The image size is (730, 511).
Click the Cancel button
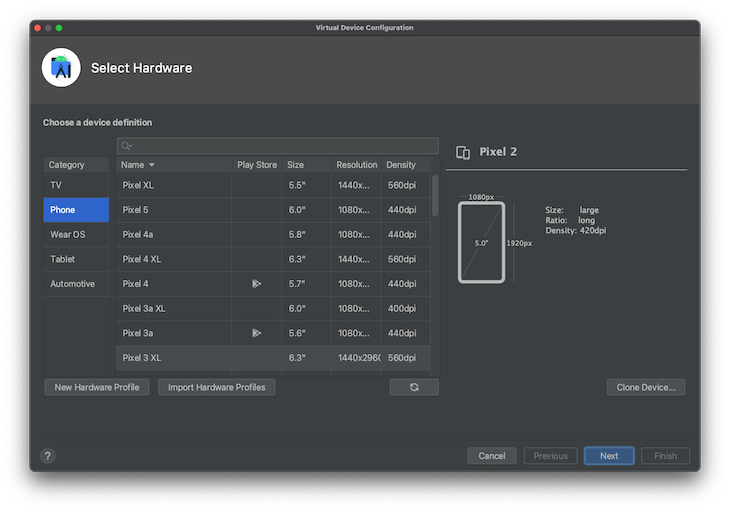(492, 456)
